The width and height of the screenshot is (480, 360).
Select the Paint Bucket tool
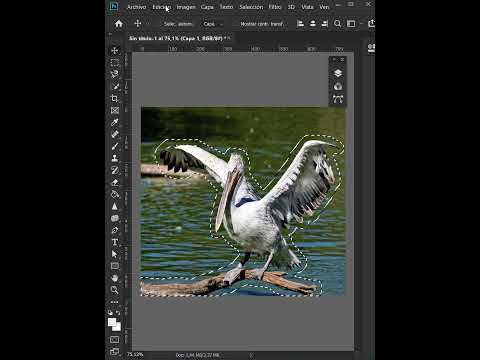click(x=115, y=194)
